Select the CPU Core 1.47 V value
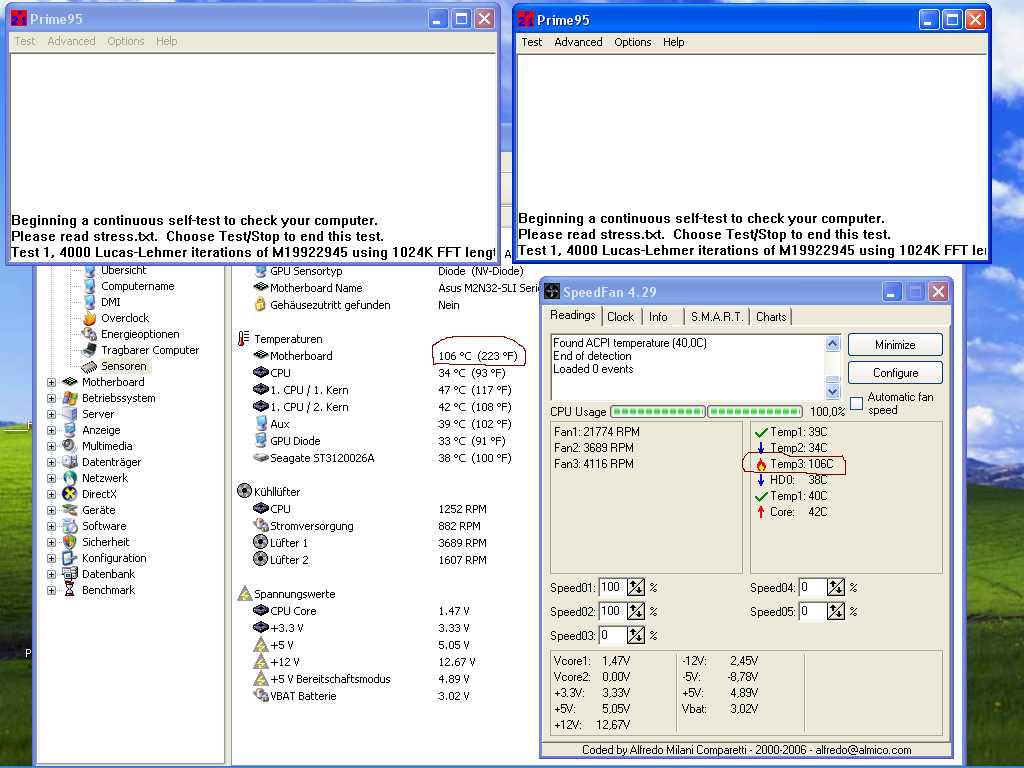The width and height of the screenshot is (1024, 768). pyautogui.click(x=453, y=611)
